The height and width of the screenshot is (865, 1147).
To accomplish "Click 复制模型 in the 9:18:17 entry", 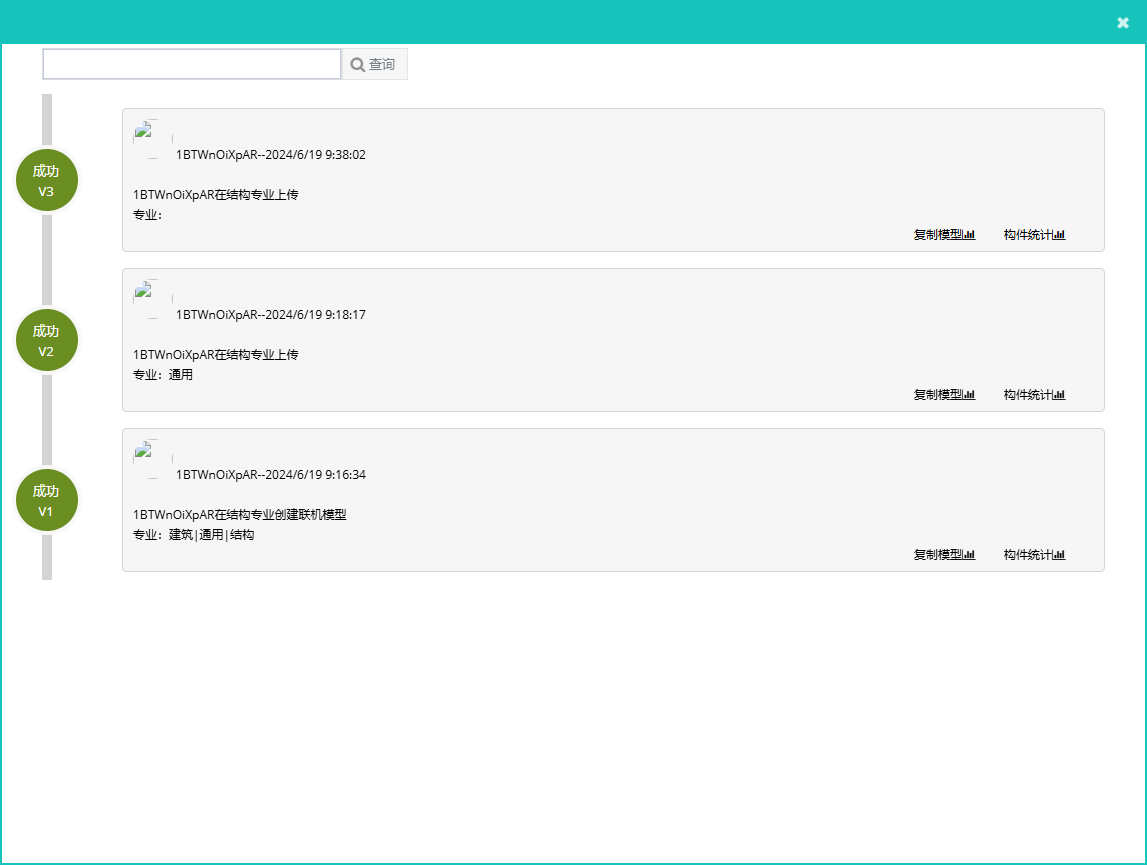I will tap(944, 395).
